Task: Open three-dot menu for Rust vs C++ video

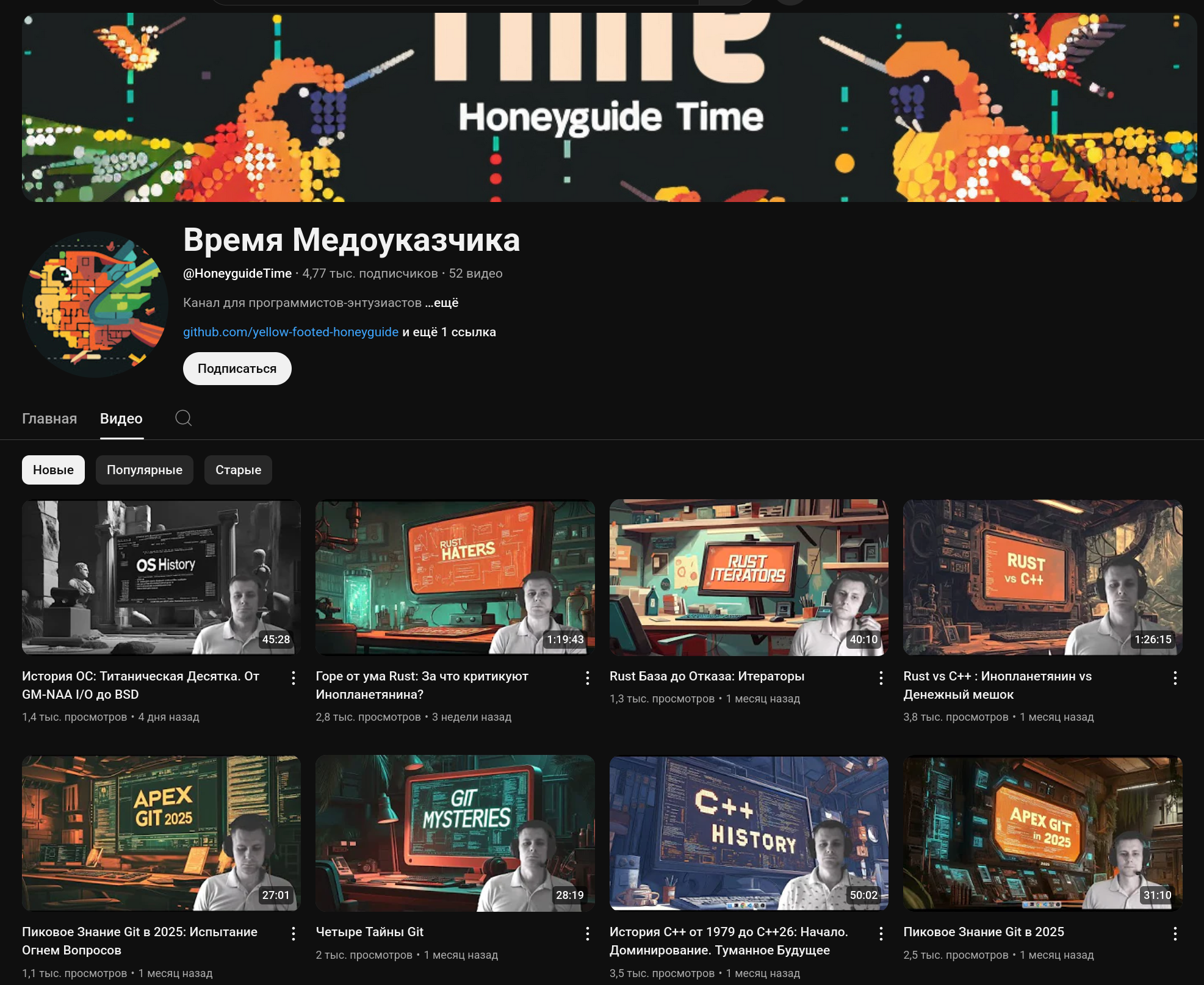Action: click(1175, 677)
